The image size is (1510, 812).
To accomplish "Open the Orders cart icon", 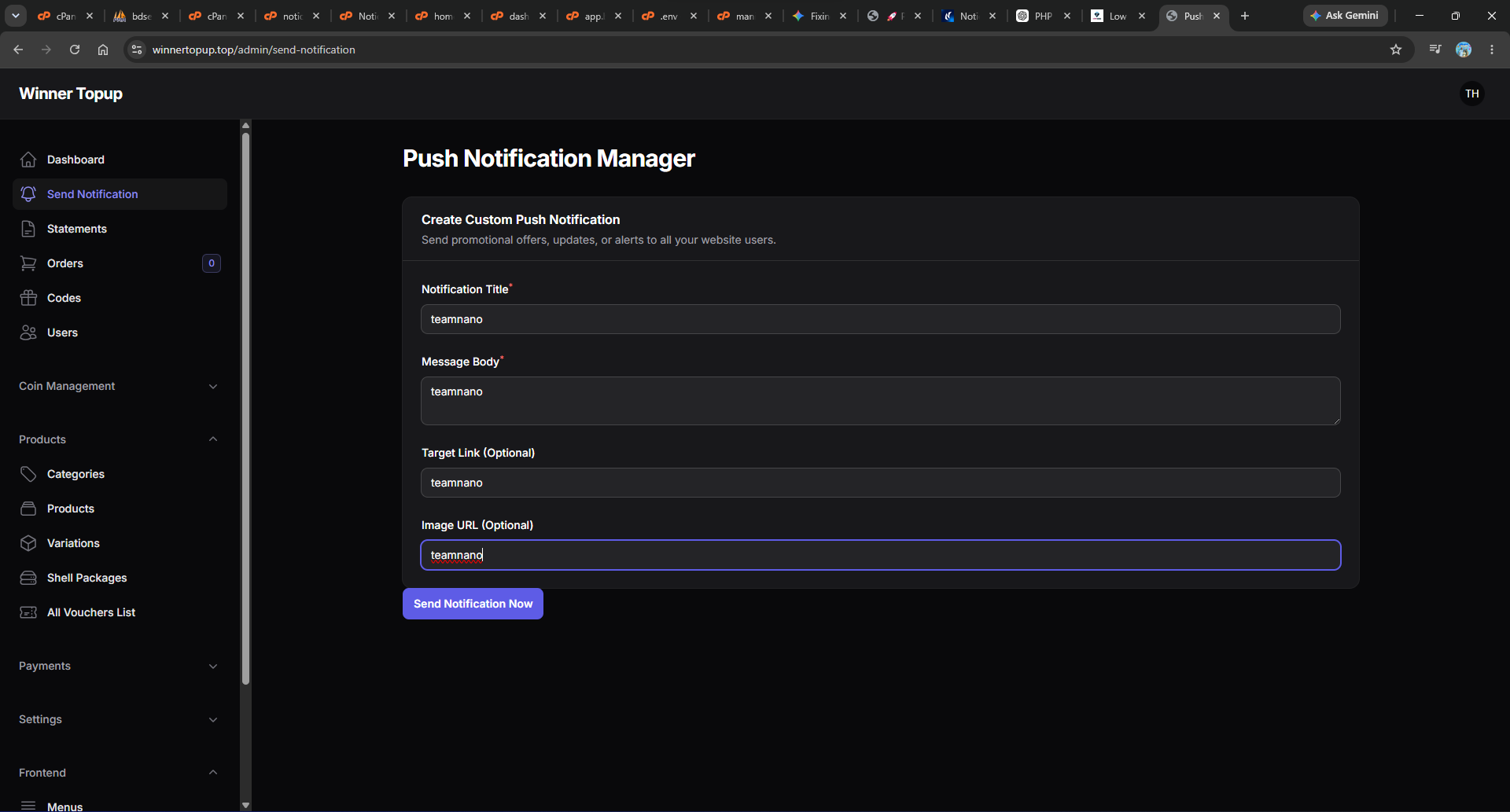I will click(28, 263).
